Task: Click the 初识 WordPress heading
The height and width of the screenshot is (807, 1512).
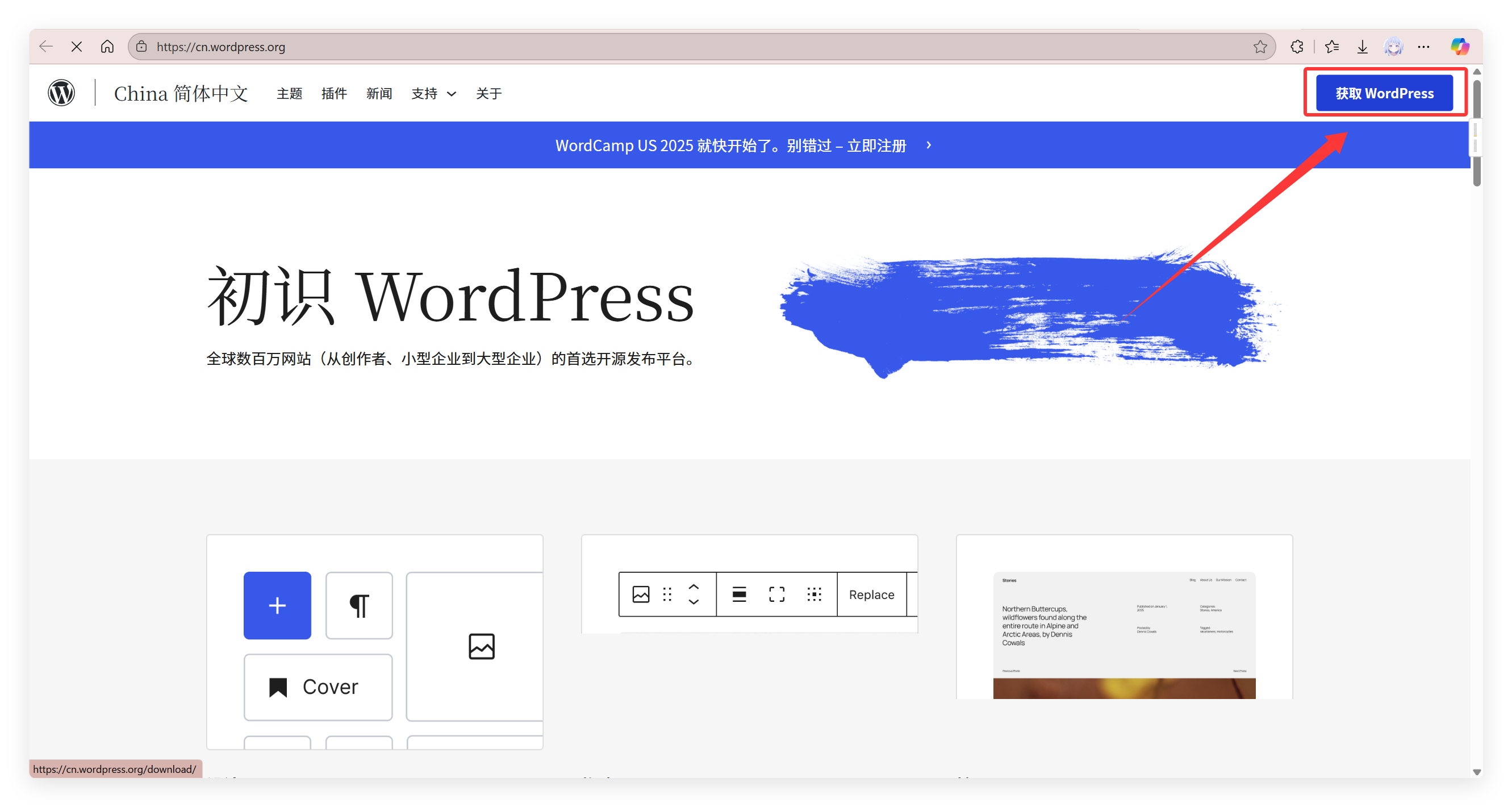Action: coord(450,296)
